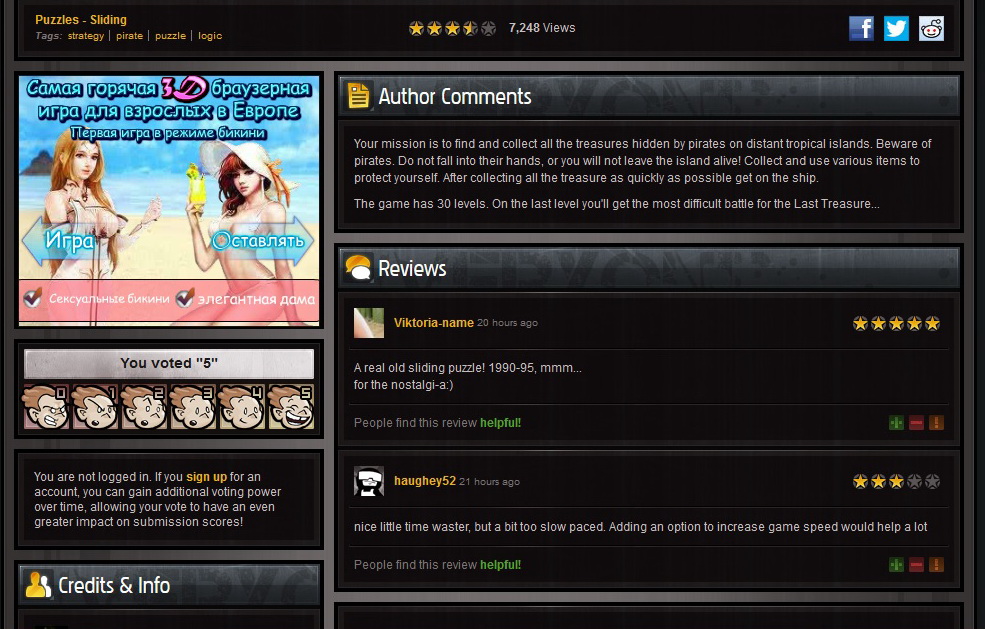Open Viktoria-name's avatar picture
Viewport: 985px width, 629px height.
click(369, 323)
